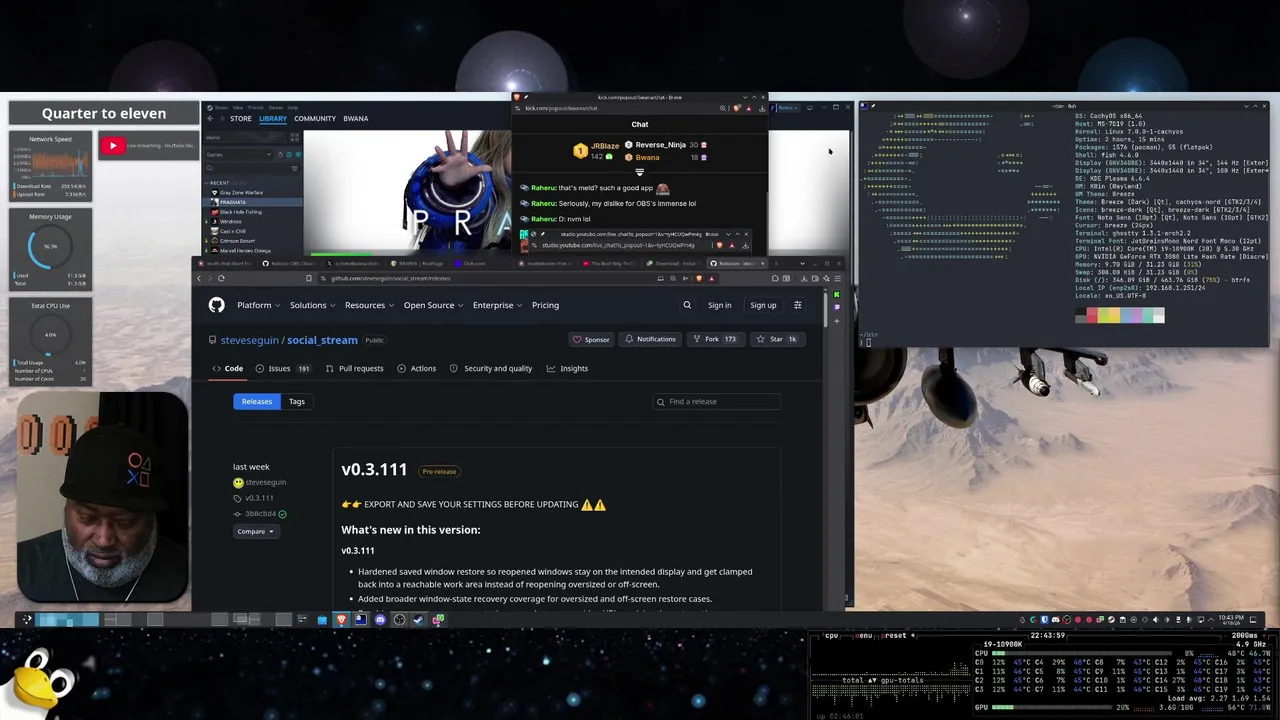The width and height of the screenshot is (1280, 720).
Task: Click JRBlaze in Kick chat leaderboard
Action: [x=604, y=146]
